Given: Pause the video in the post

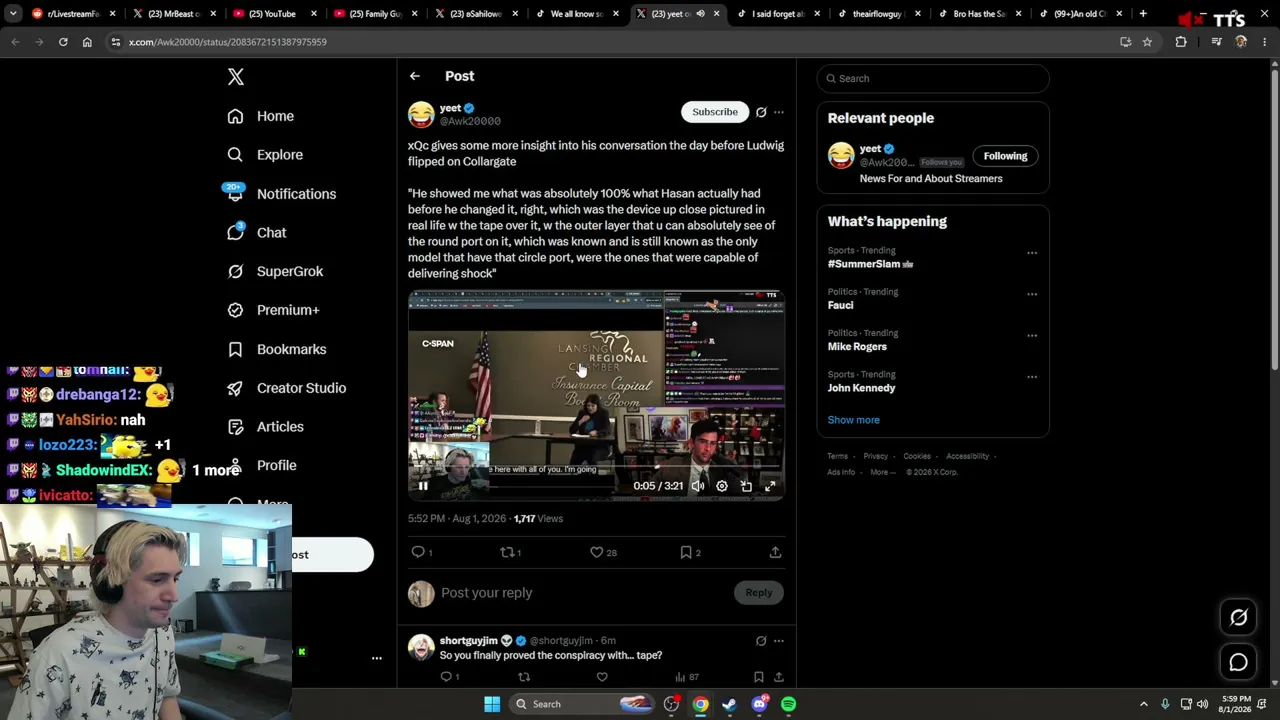Looking at the screenshot, I should click(x=423, y=486).
